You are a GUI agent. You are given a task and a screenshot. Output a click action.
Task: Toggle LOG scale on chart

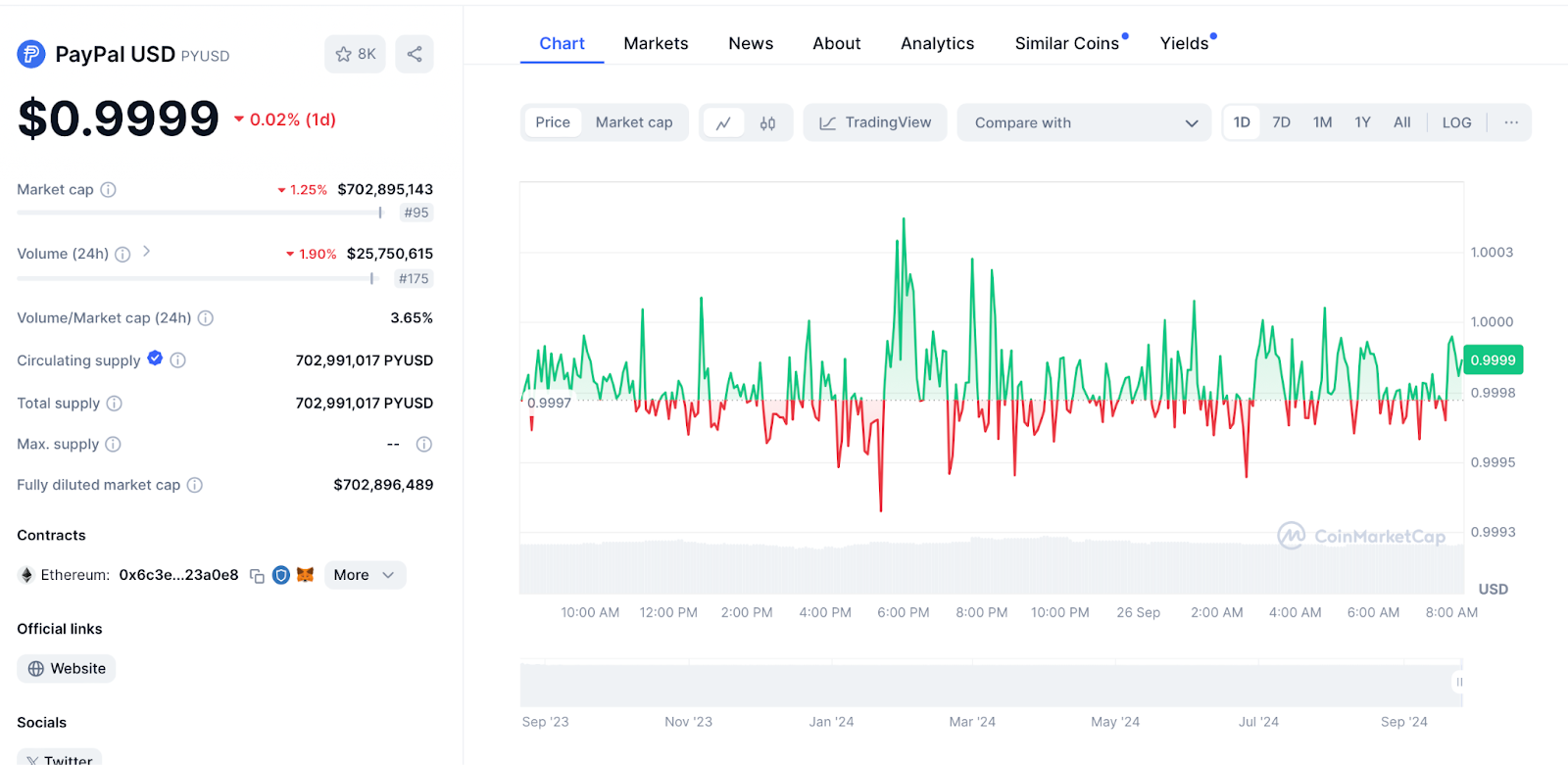click(1457, 122)
